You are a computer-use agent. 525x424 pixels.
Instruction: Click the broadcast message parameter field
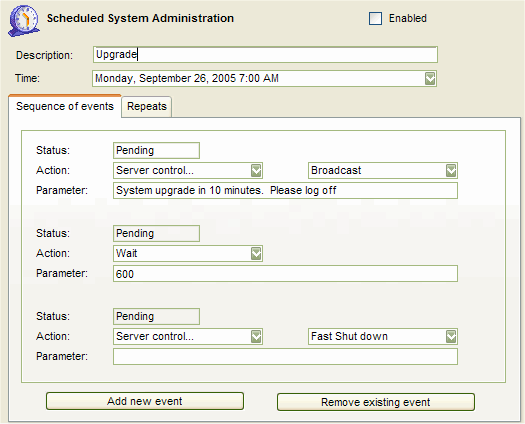285,191
